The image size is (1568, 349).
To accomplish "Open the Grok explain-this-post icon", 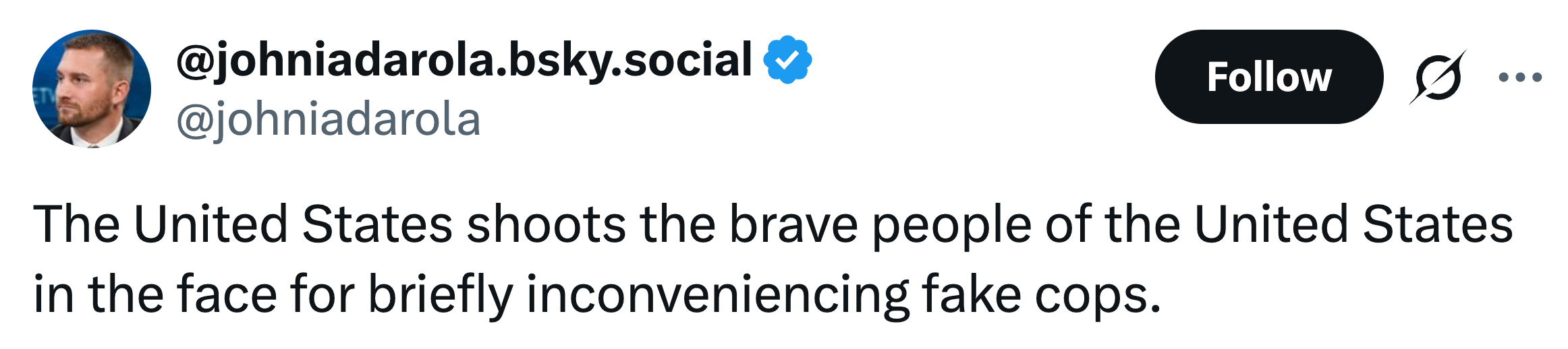I will point(1437,77).
